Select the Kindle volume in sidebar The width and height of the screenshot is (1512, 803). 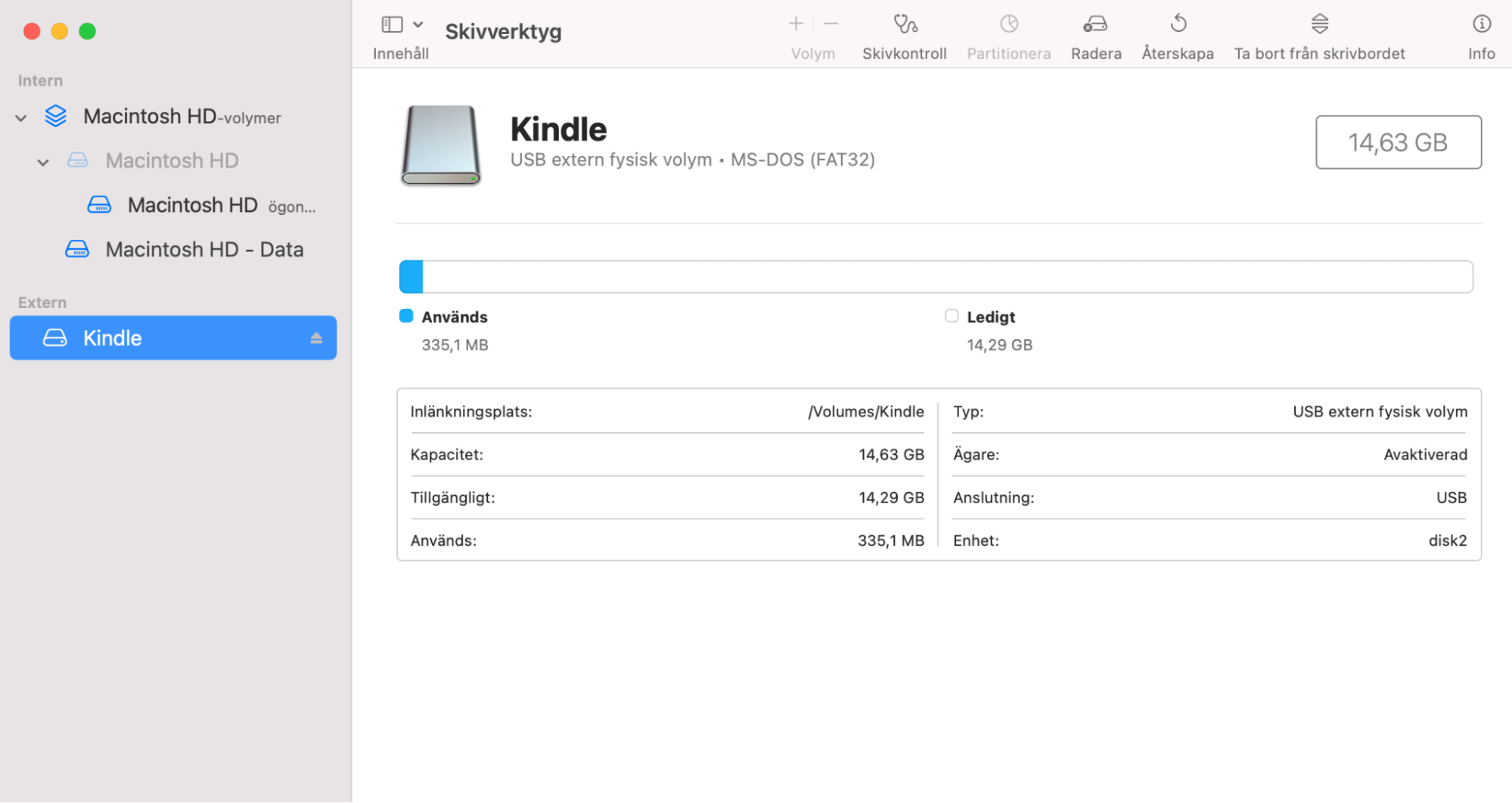click(x=173, y=338)
